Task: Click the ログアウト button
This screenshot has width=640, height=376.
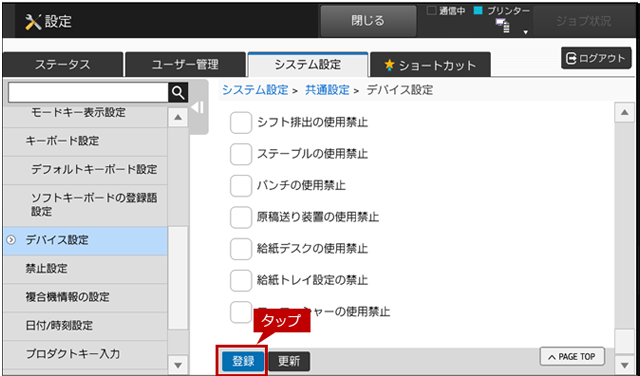Action: 596,58
